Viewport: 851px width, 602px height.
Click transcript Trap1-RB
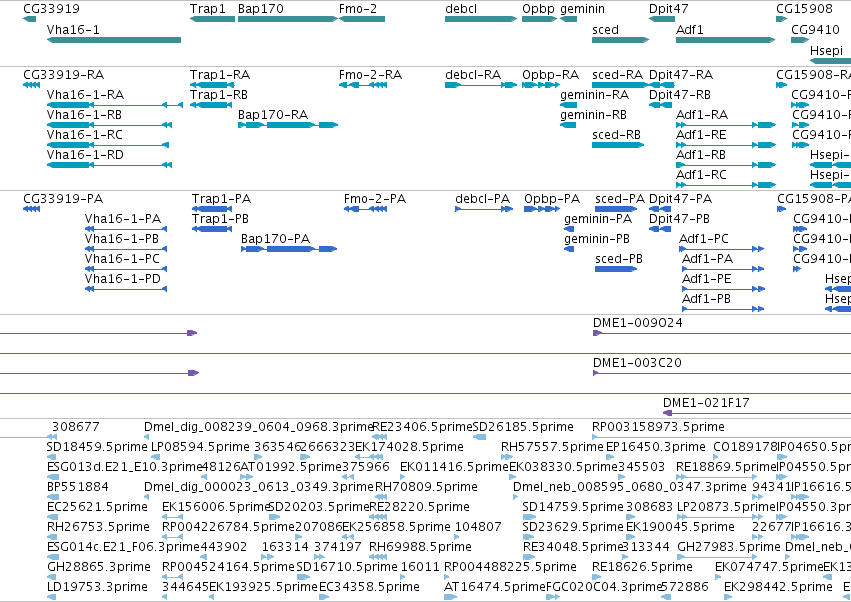click(211, 105)
